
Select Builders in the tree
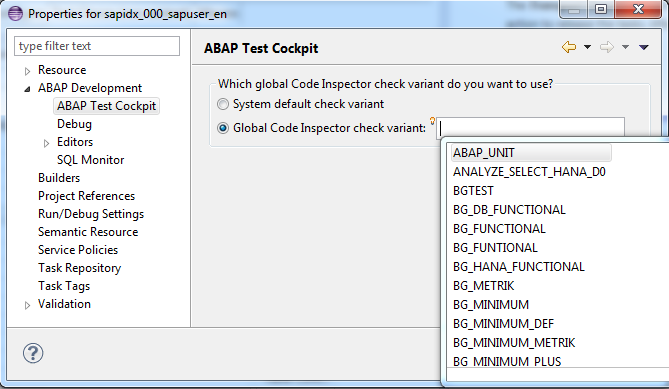tap(59, 178)
